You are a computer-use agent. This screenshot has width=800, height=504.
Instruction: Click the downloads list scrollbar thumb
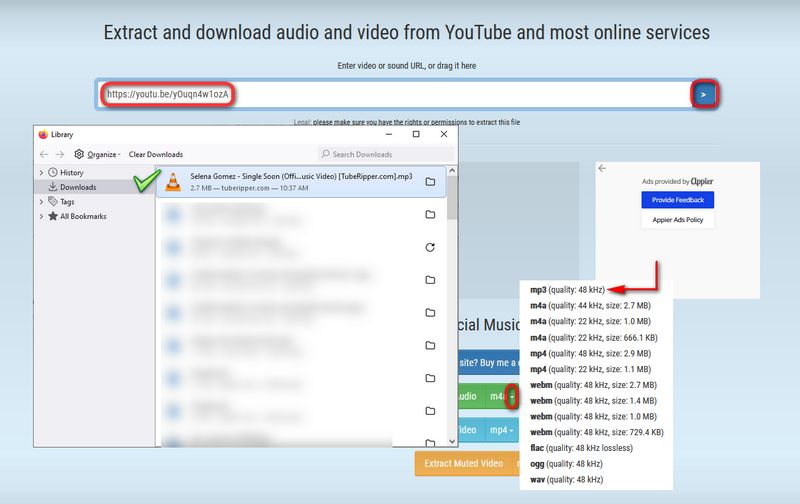pos(452,198)
